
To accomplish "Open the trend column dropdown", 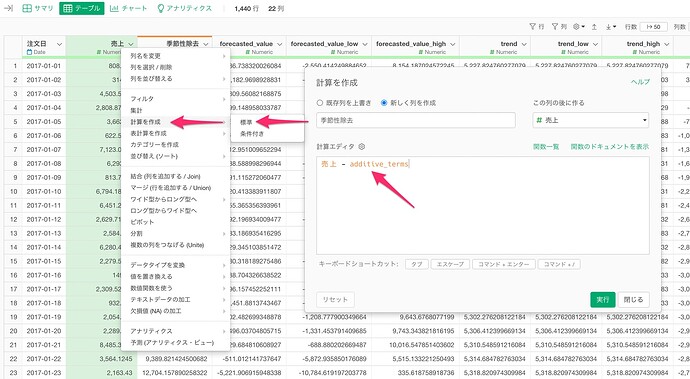I will (524, 44).
